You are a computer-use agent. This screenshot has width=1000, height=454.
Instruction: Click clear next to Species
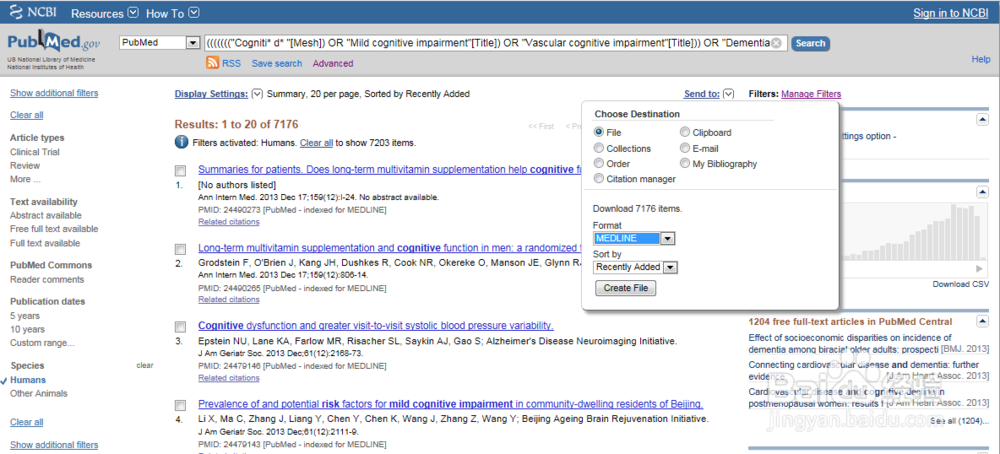pyautogui.click(x=145, y=365)
